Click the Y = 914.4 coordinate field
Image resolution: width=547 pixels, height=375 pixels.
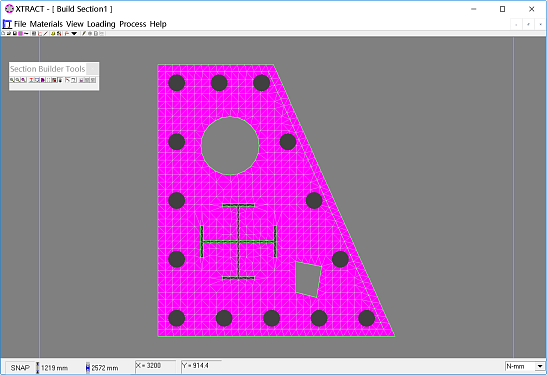click(x=201, y=366)
